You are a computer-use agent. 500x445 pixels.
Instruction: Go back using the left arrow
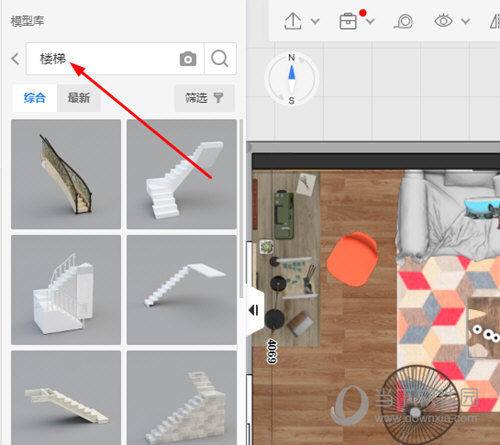pyautogui.click(x=15, y=59)
